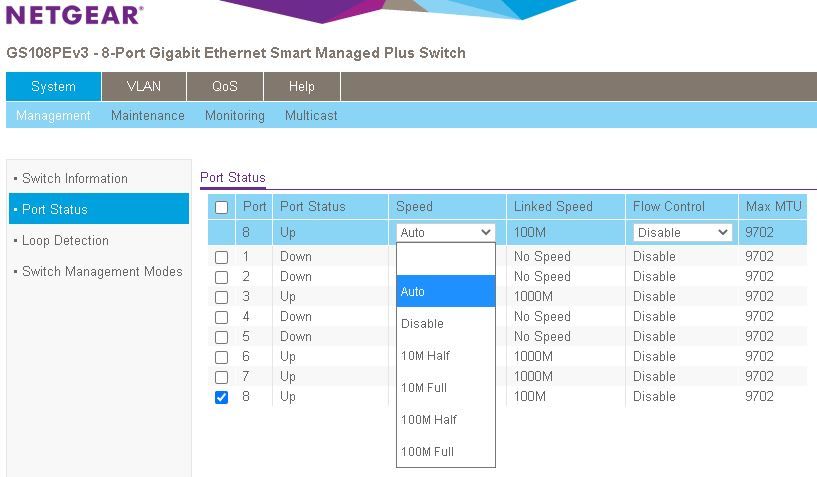Go to Maintenance submenu
Viewport: 817px width, 477px height.
147,115
